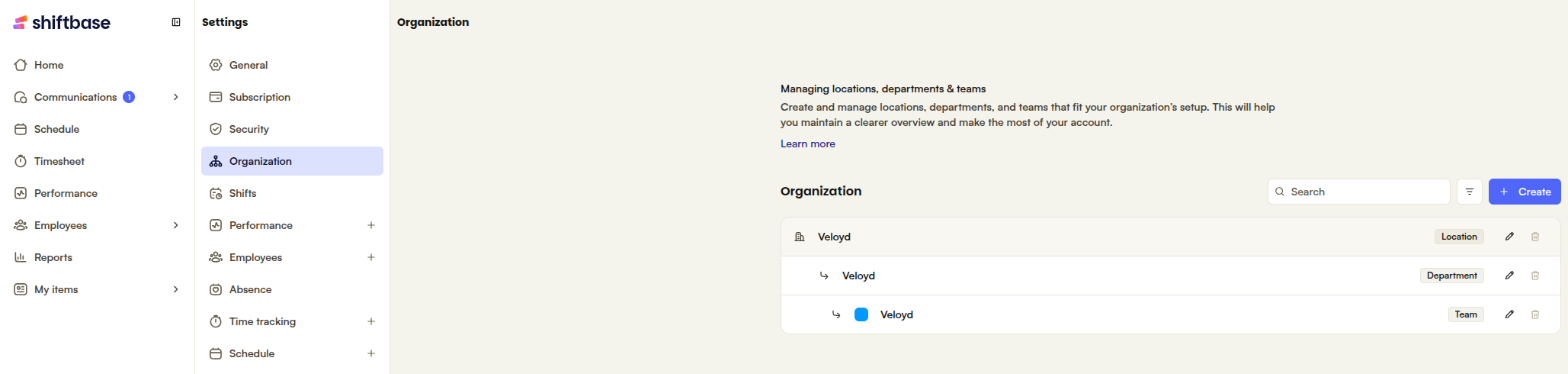Screen dimensions: 1568x374
Task: Edit the Veloyd Team with pencil icon
Action: (x=1509, y=314)
